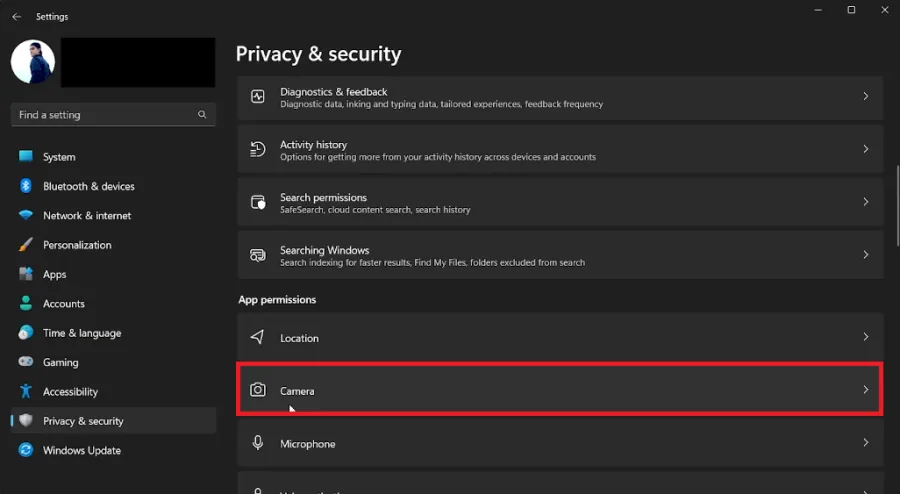Click the Camera icon

[x=258, y=390]
